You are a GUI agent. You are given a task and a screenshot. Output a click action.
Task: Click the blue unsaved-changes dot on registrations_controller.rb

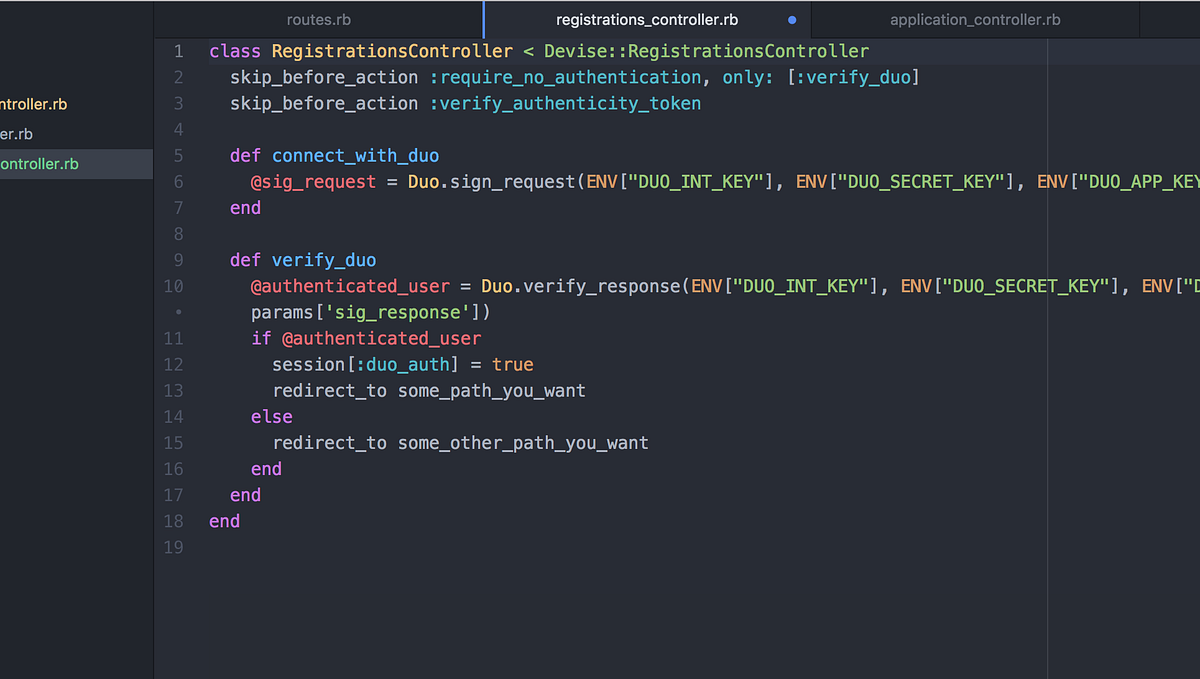(x=791, y=19)
